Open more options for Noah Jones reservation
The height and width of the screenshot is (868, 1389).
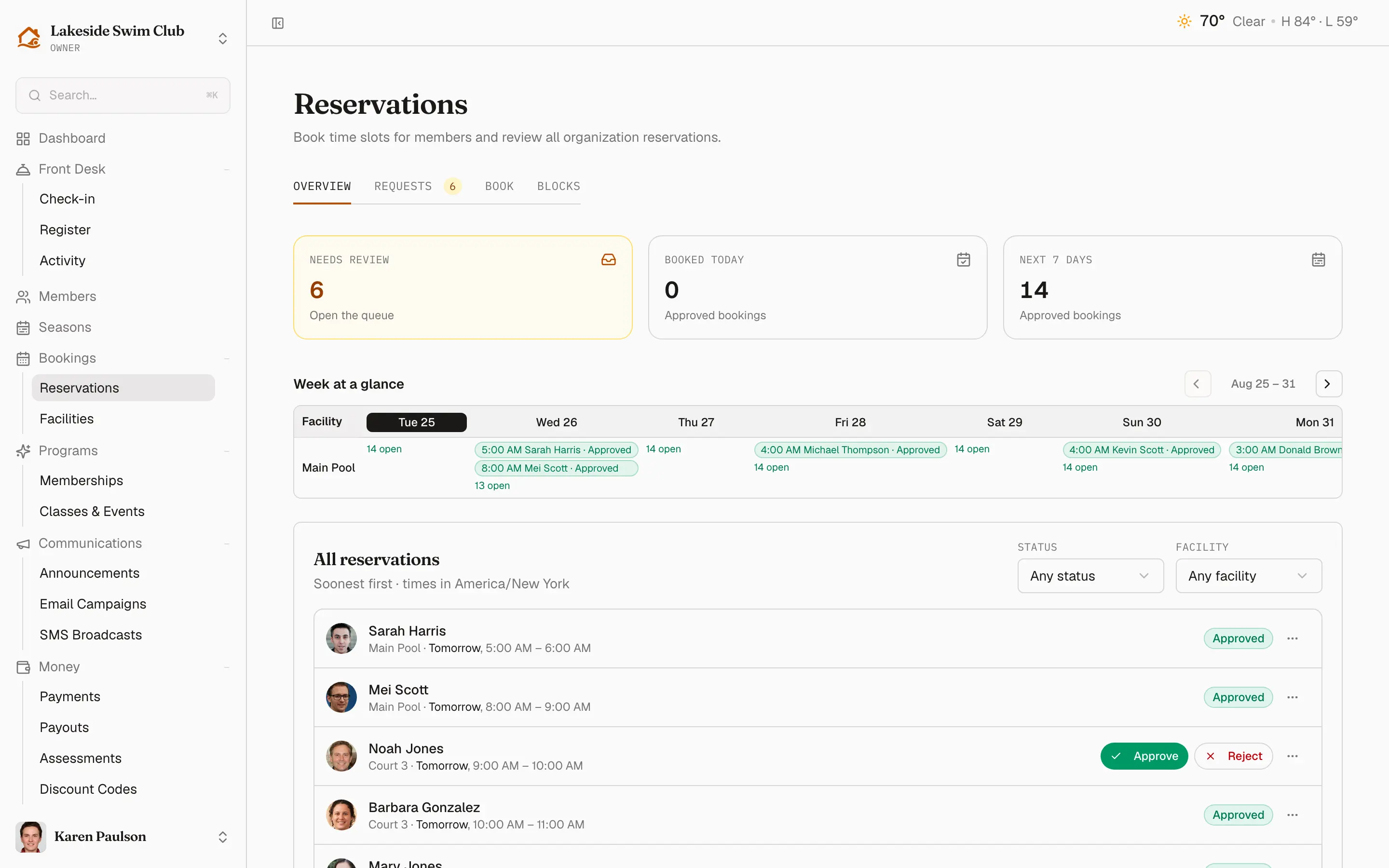point(1293,756)
